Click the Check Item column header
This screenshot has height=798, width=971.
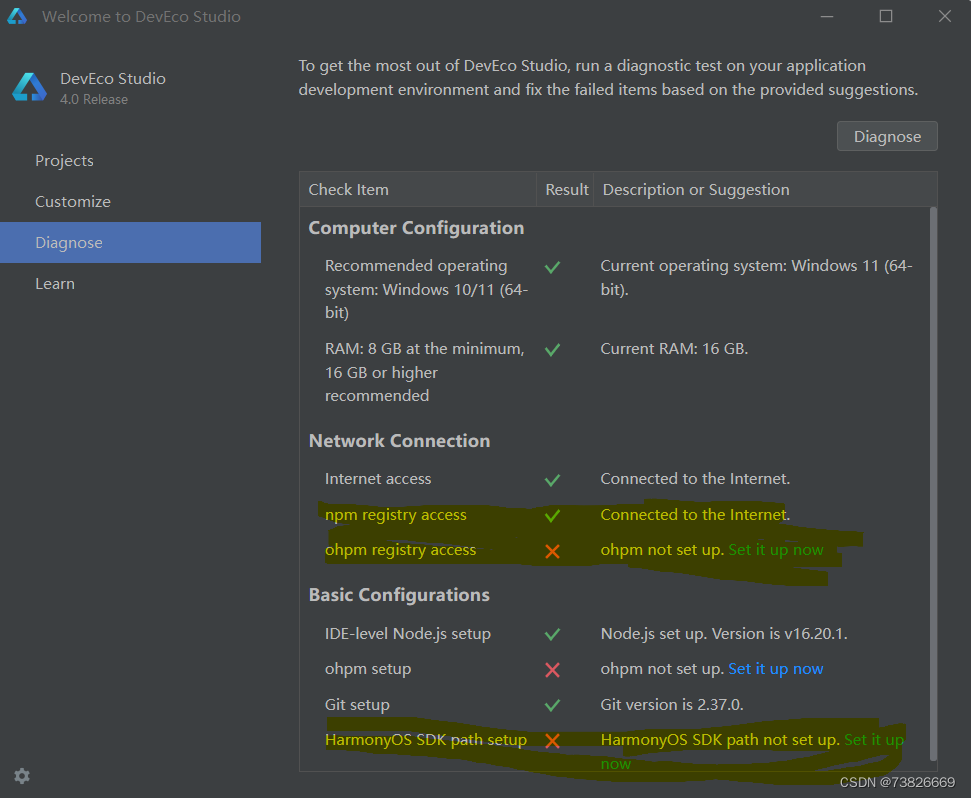(x=418, y=189)
